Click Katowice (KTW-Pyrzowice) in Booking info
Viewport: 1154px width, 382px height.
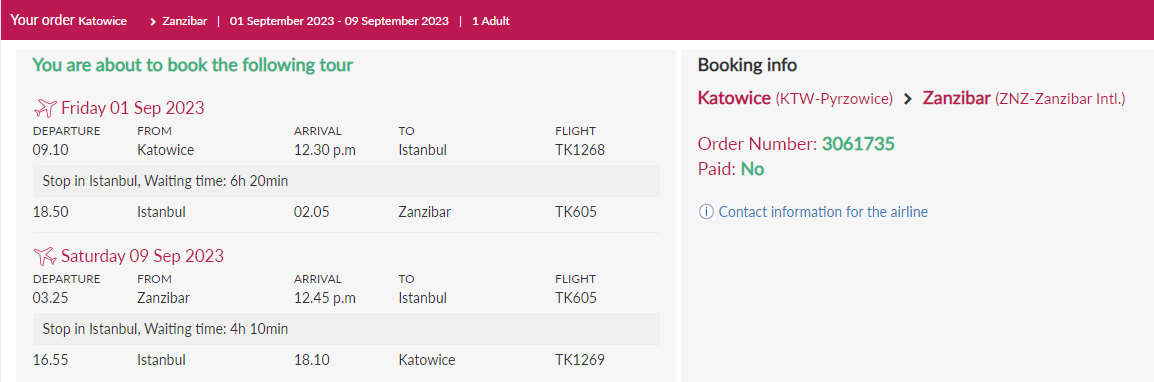click(x=795, y=98)
